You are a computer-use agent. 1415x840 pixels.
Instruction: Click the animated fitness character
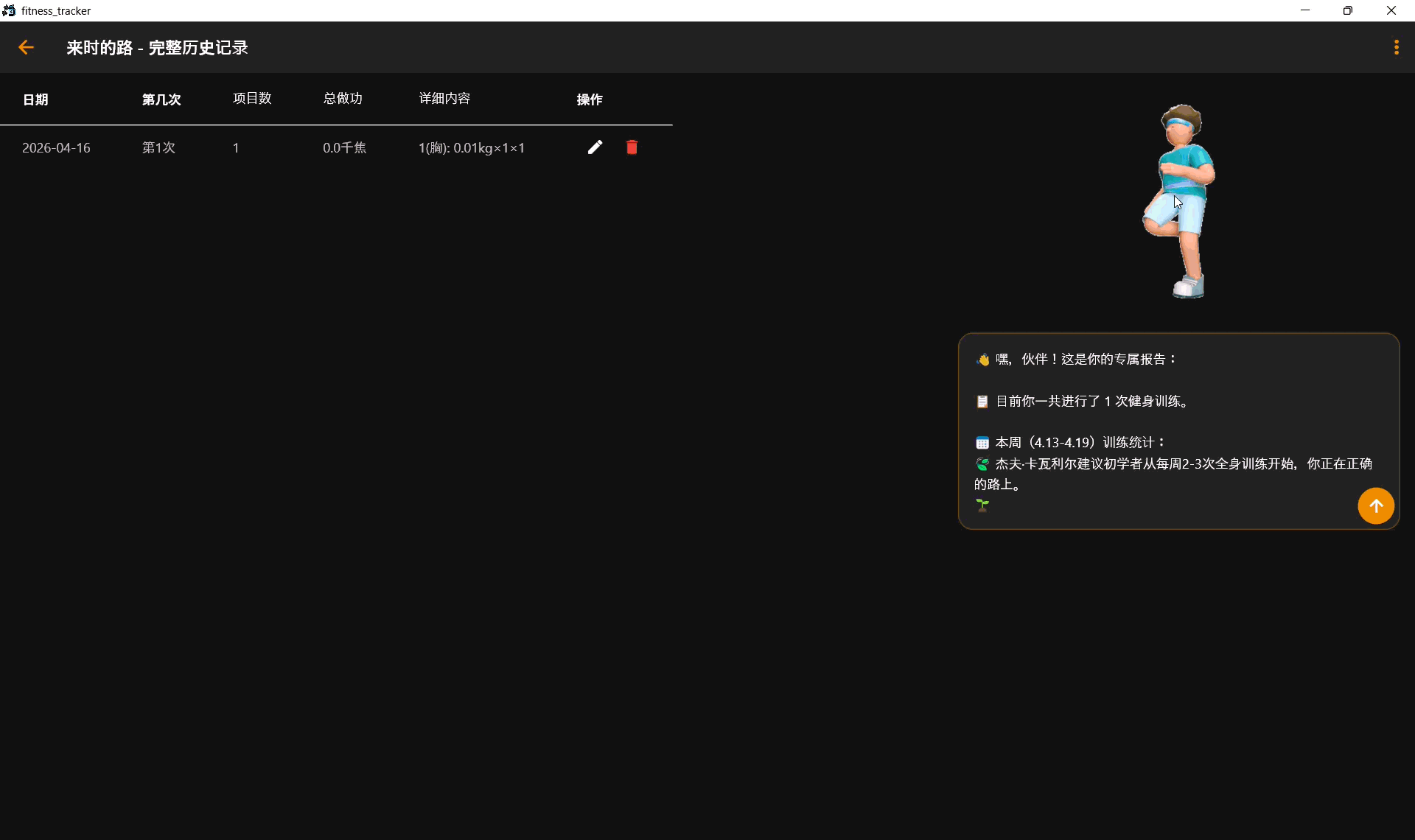pos(1180,201)
